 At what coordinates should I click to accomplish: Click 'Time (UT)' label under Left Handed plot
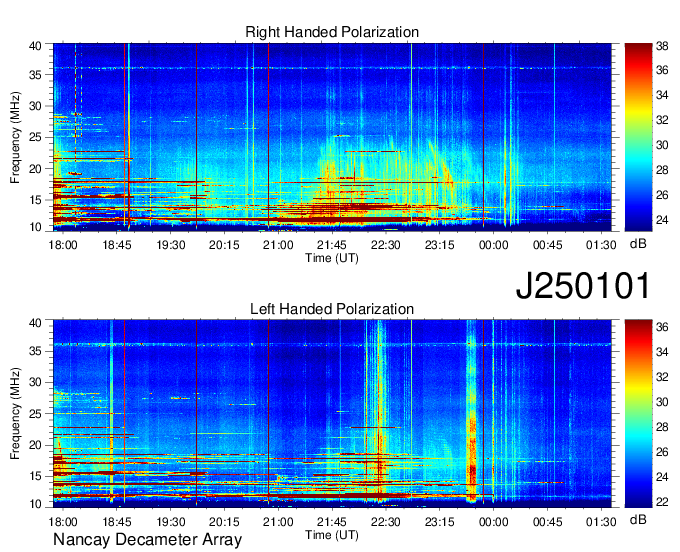pyautogui.click(x=332, y=535)
